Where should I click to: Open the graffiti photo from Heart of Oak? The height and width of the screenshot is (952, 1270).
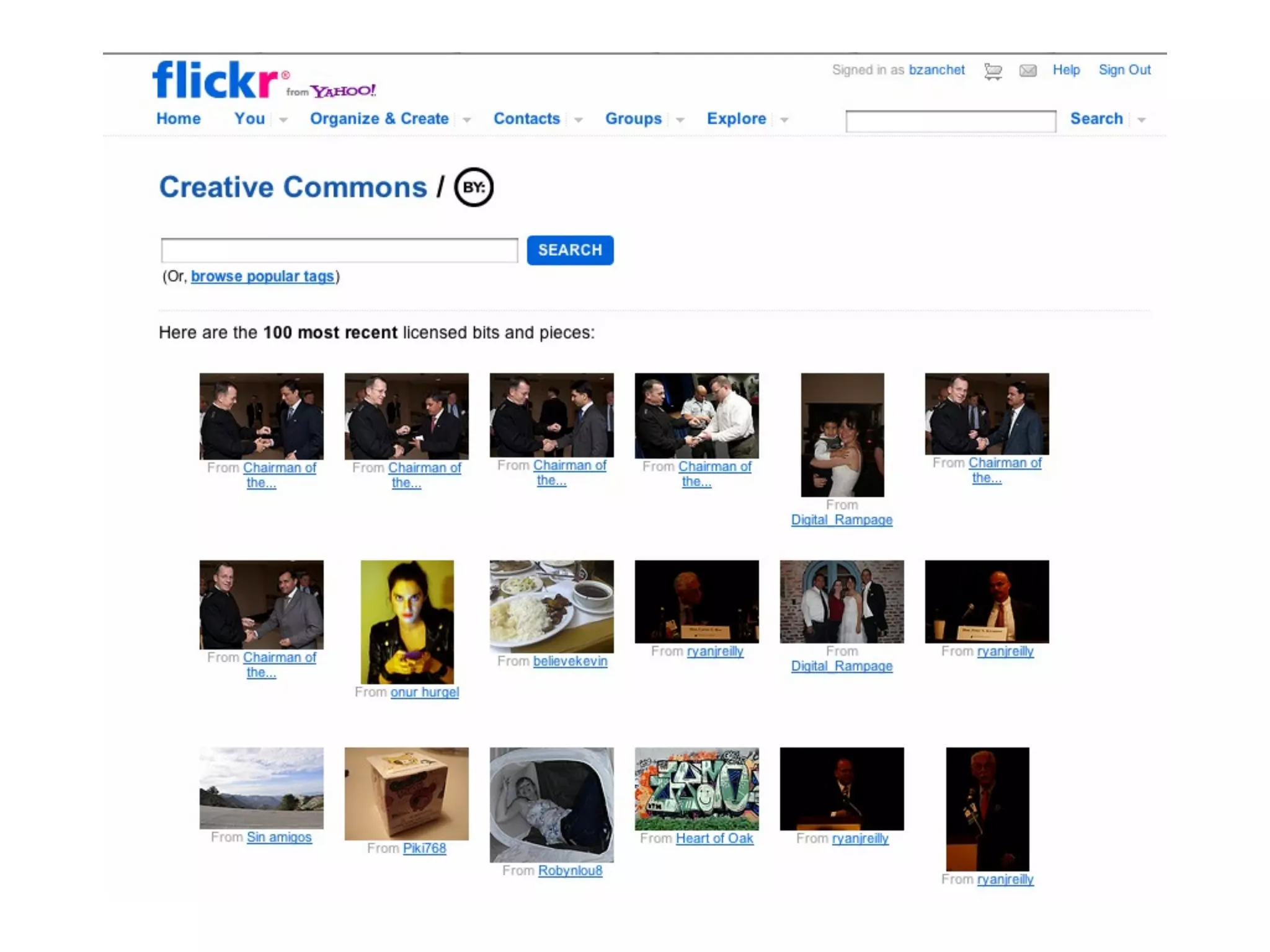(696, 789)
